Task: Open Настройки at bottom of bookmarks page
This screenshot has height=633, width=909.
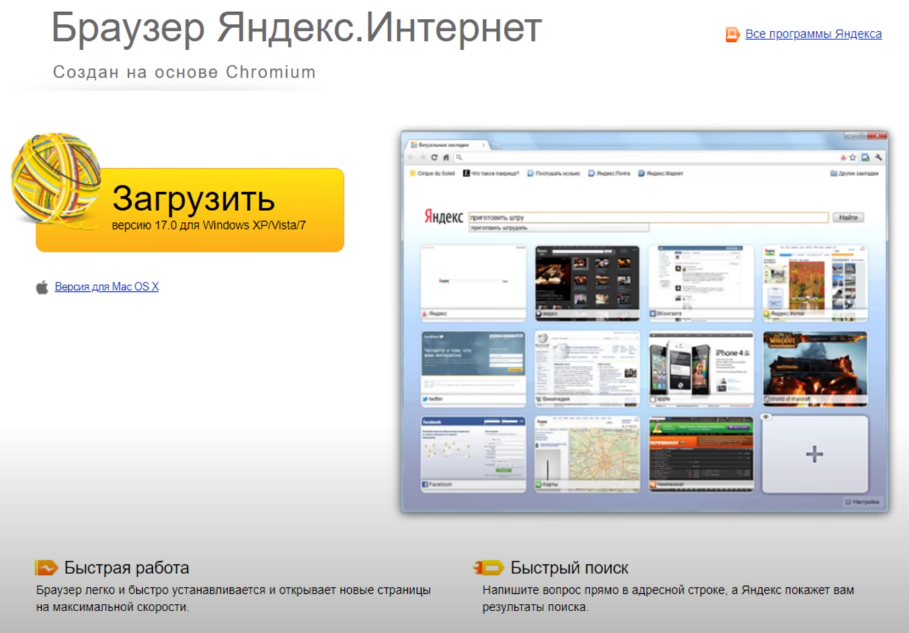Action: point(862,502)
